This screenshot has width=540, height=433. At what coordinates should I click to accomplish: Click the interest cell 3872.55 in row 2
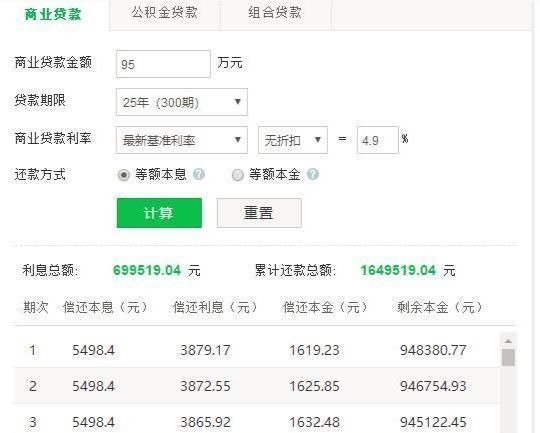click(206, 386)
